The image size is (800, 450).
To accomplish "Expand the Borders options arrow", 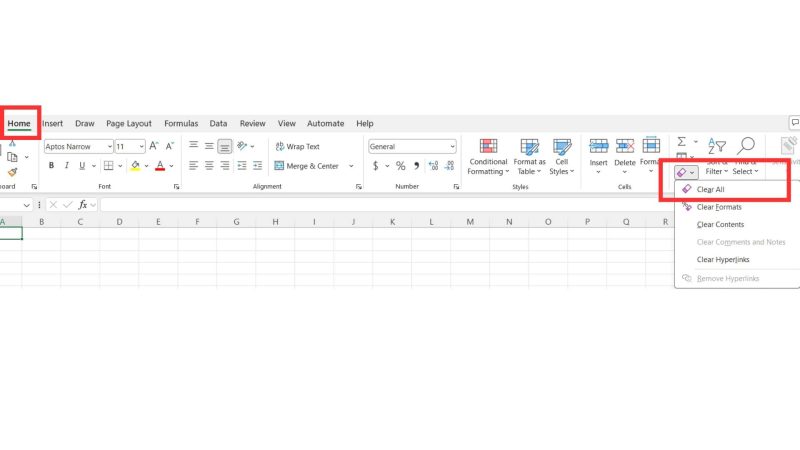I will [120, 166].
